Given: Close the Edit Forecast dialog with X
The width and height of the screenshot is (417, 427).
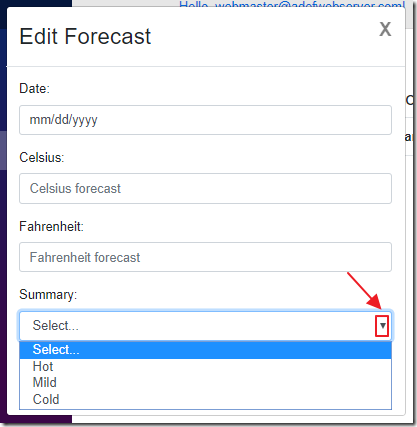Looking at the screenshot, I should tap(385, 29).
